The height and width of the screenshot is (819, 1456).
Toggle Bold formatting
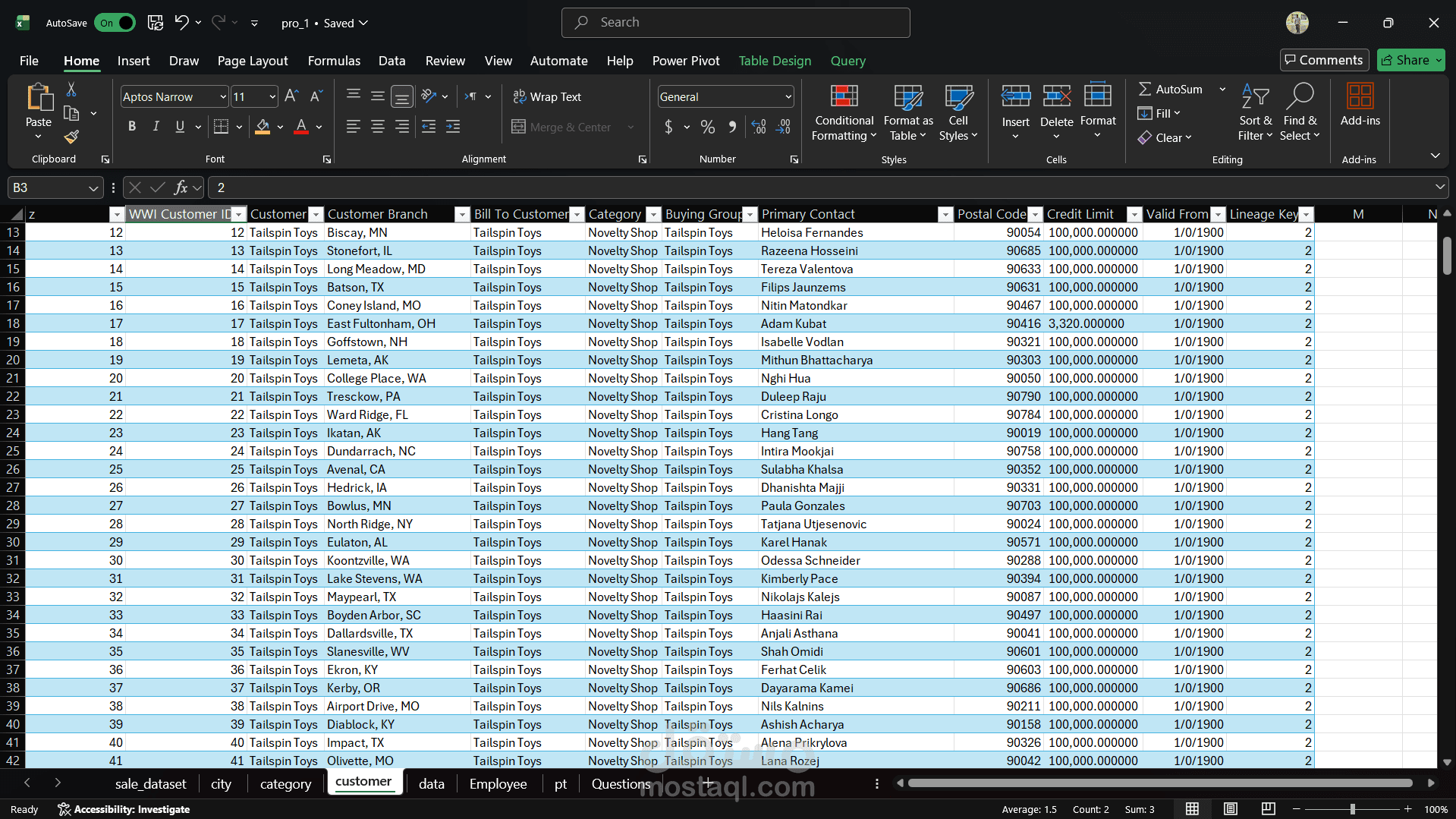132,127
